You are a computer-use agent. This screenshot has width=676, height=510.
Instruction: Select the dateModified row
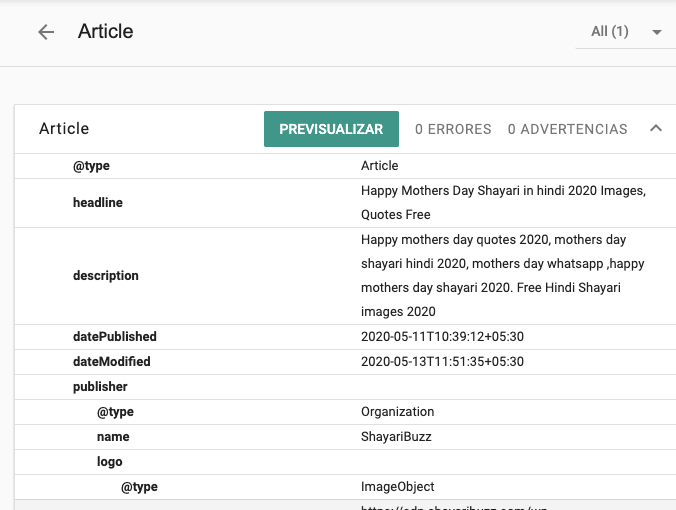[x=112, y=362]
